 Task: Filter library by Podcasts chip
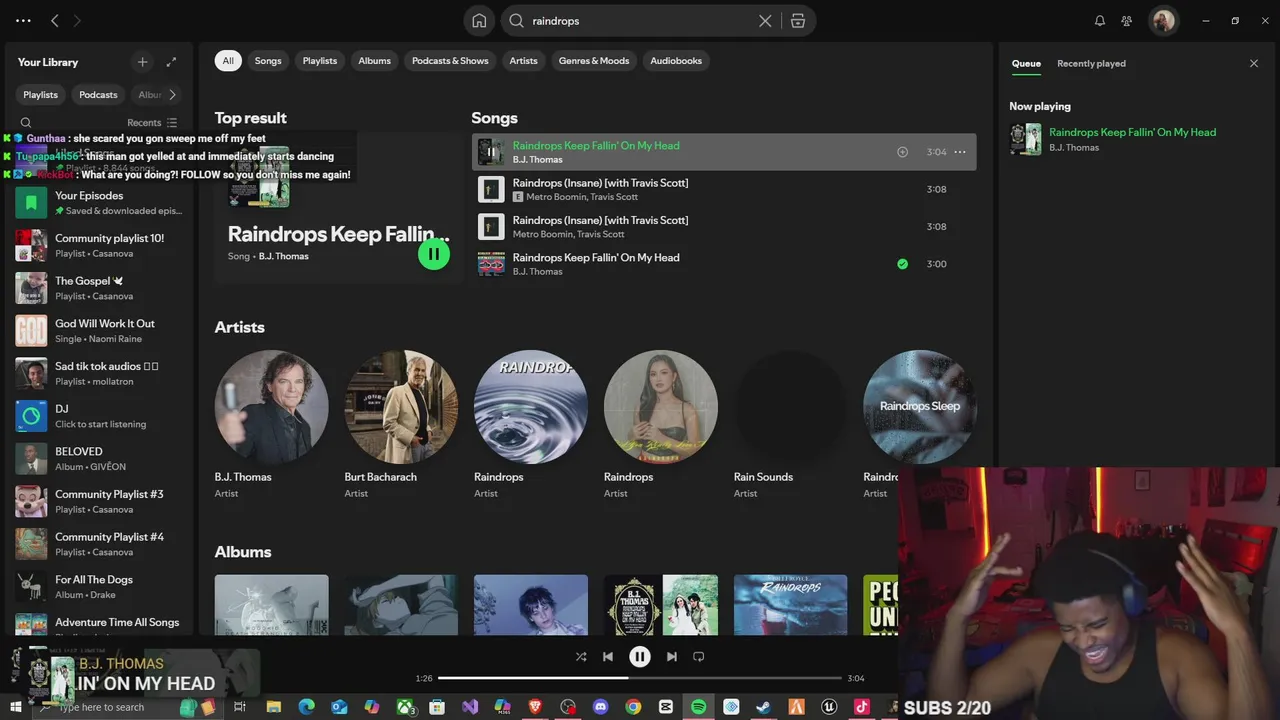98,95
